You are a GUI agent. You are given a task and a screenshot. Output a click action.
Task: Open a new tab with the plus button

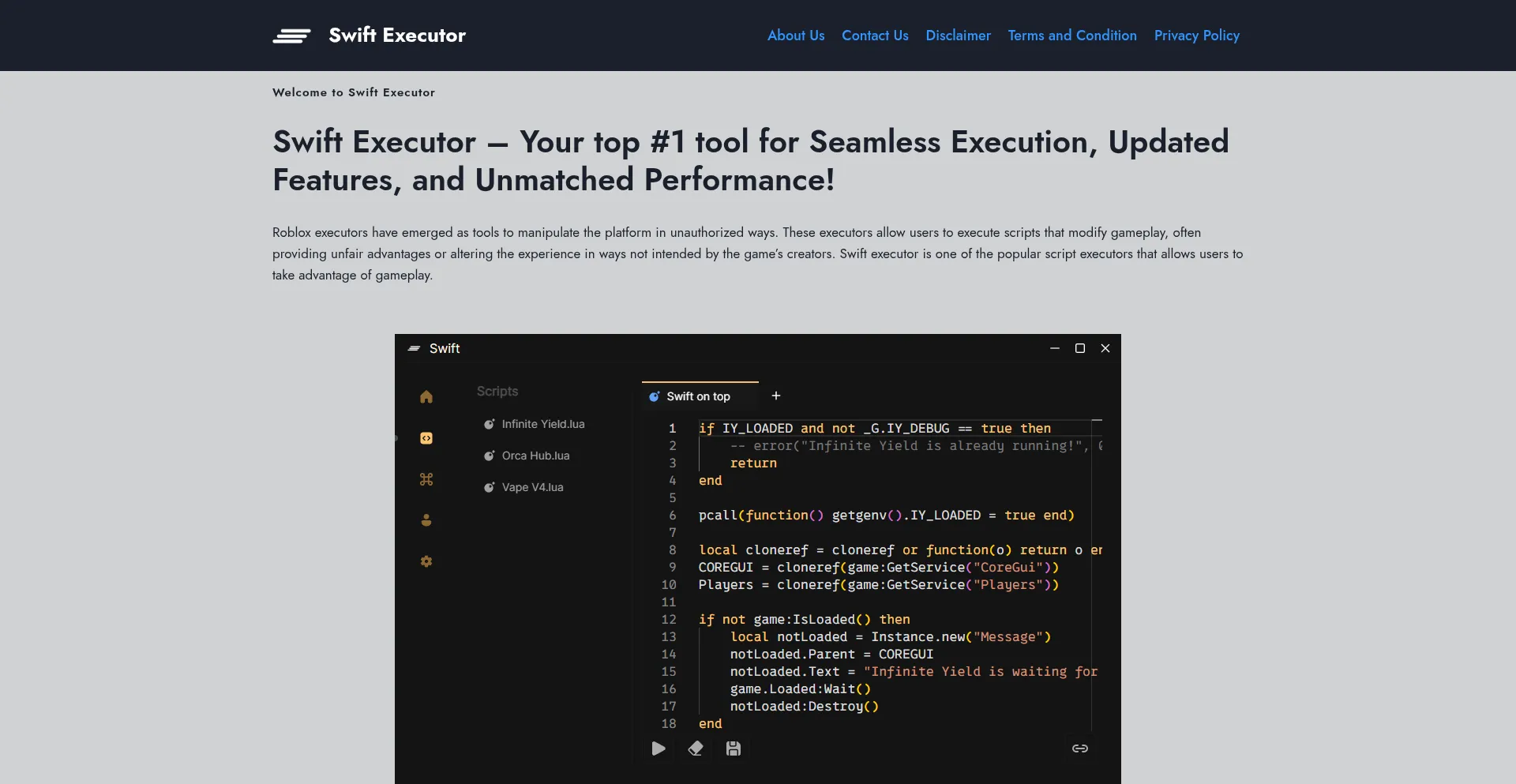[776, 396]
